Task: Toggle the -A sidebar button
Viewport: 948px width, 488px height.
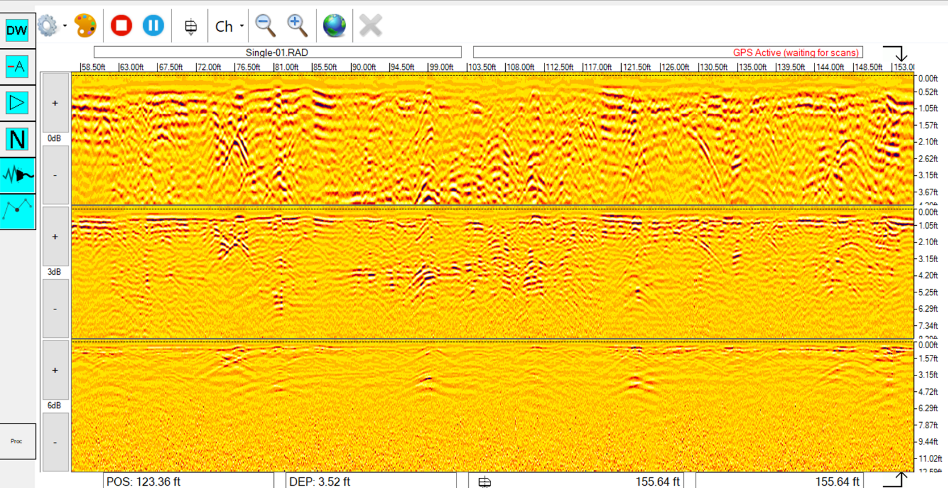Action: (x=17, y=66)
